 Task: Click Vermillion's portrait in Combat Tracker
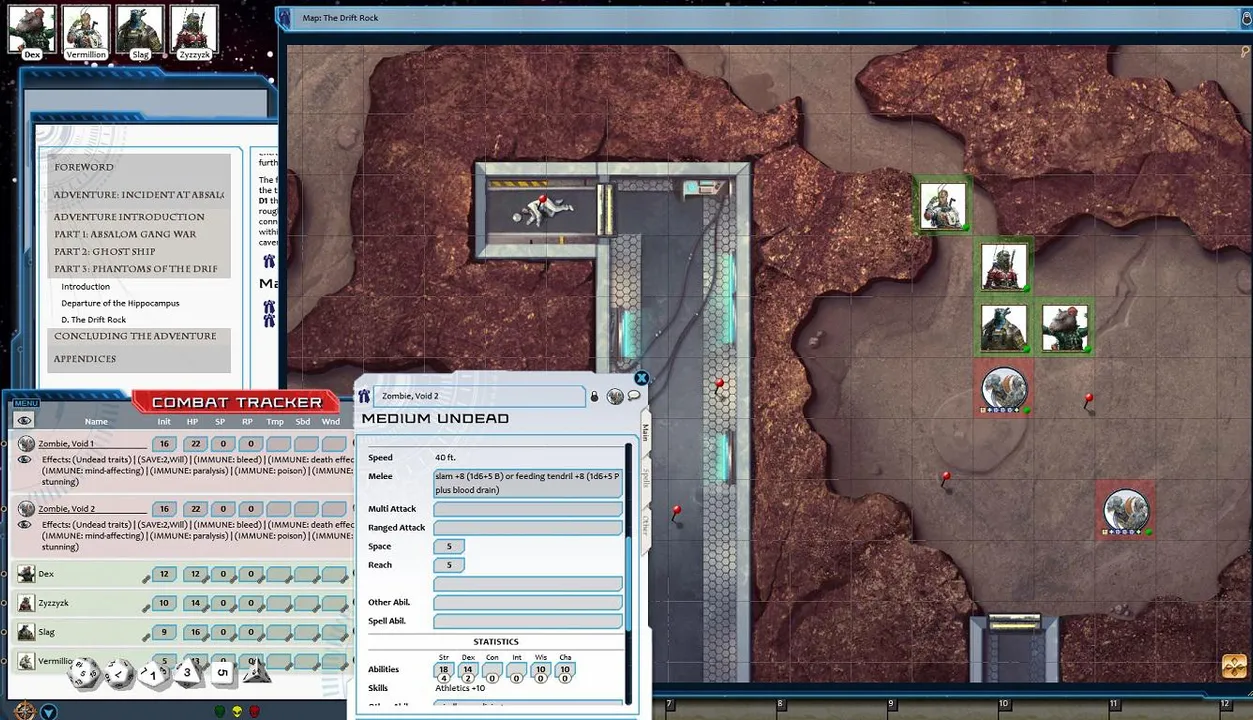click(27, 661)
